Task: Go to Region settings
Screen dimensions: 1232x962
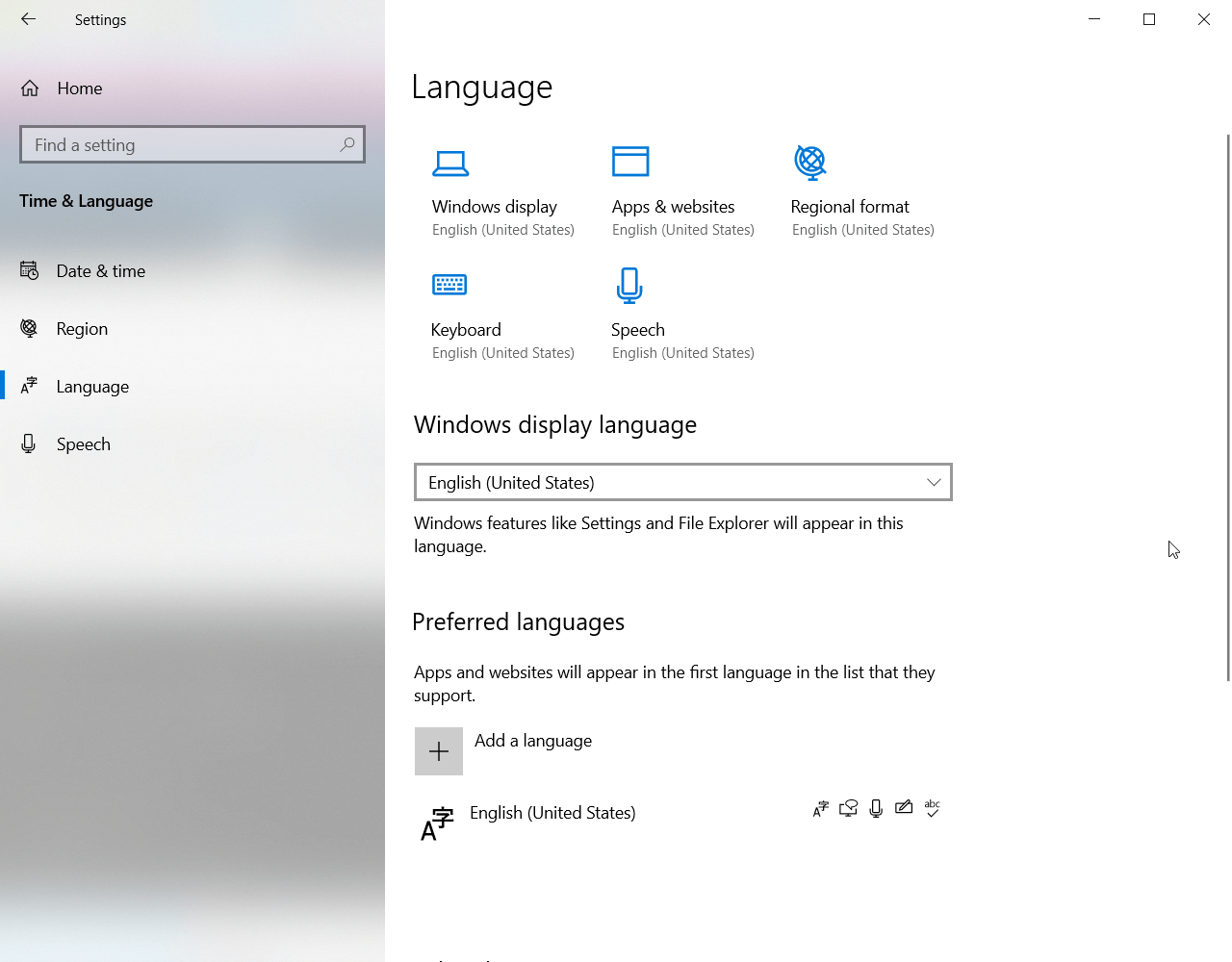Action: click(192, 329)
